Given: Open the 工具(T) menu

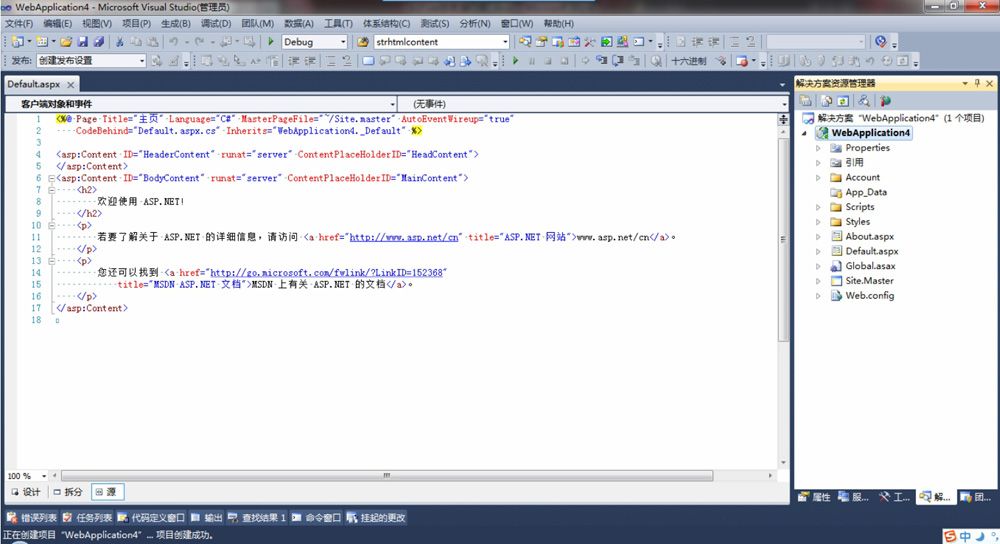Looking at the screenshot, I should (338, 24).
